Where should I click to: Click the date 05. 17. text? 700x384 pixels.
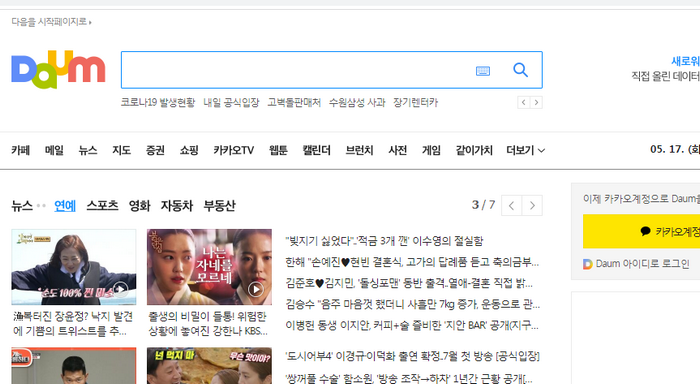675,150
